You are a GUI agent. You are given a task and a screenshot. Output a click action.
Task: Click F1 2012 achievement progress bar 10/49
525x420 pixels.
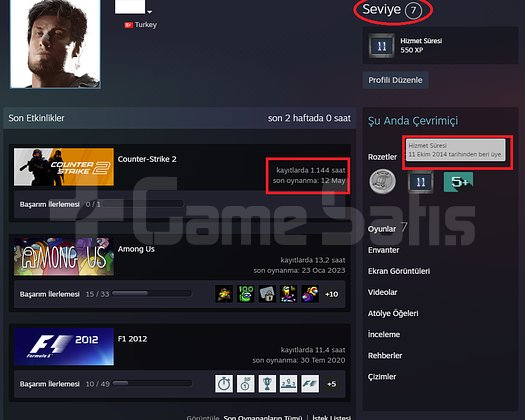pos(152,383)
